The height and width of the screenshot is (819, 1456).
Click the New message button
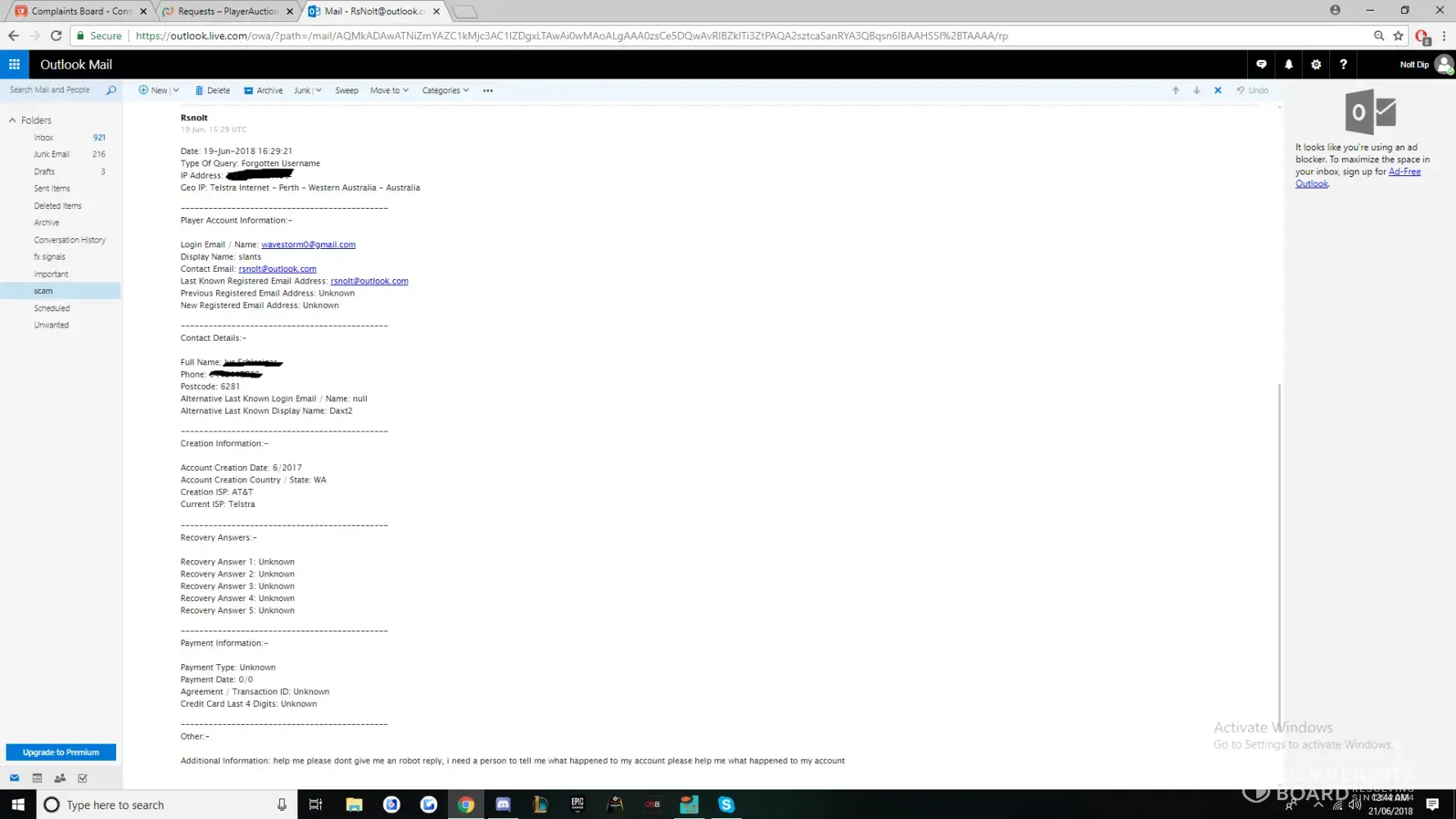coord(153,91)
